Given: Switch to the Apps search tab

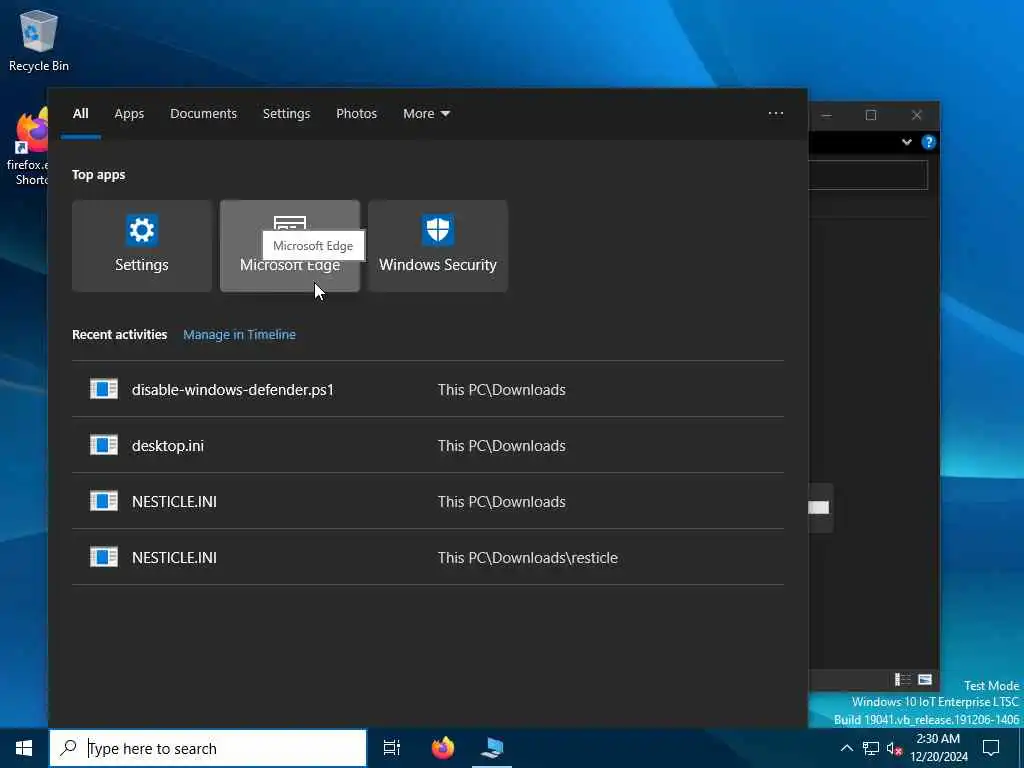Looking at the screenshot, I should point(129,114).
